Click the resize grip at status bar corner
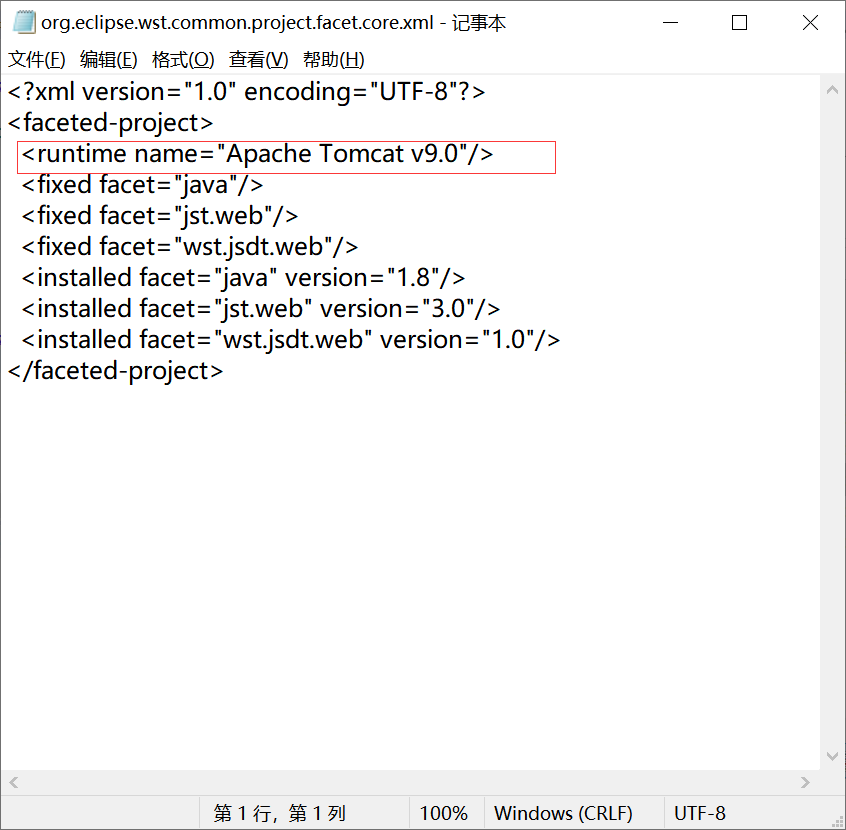The width and height of the screenshot is (846, 830). [x=839, y=823]
